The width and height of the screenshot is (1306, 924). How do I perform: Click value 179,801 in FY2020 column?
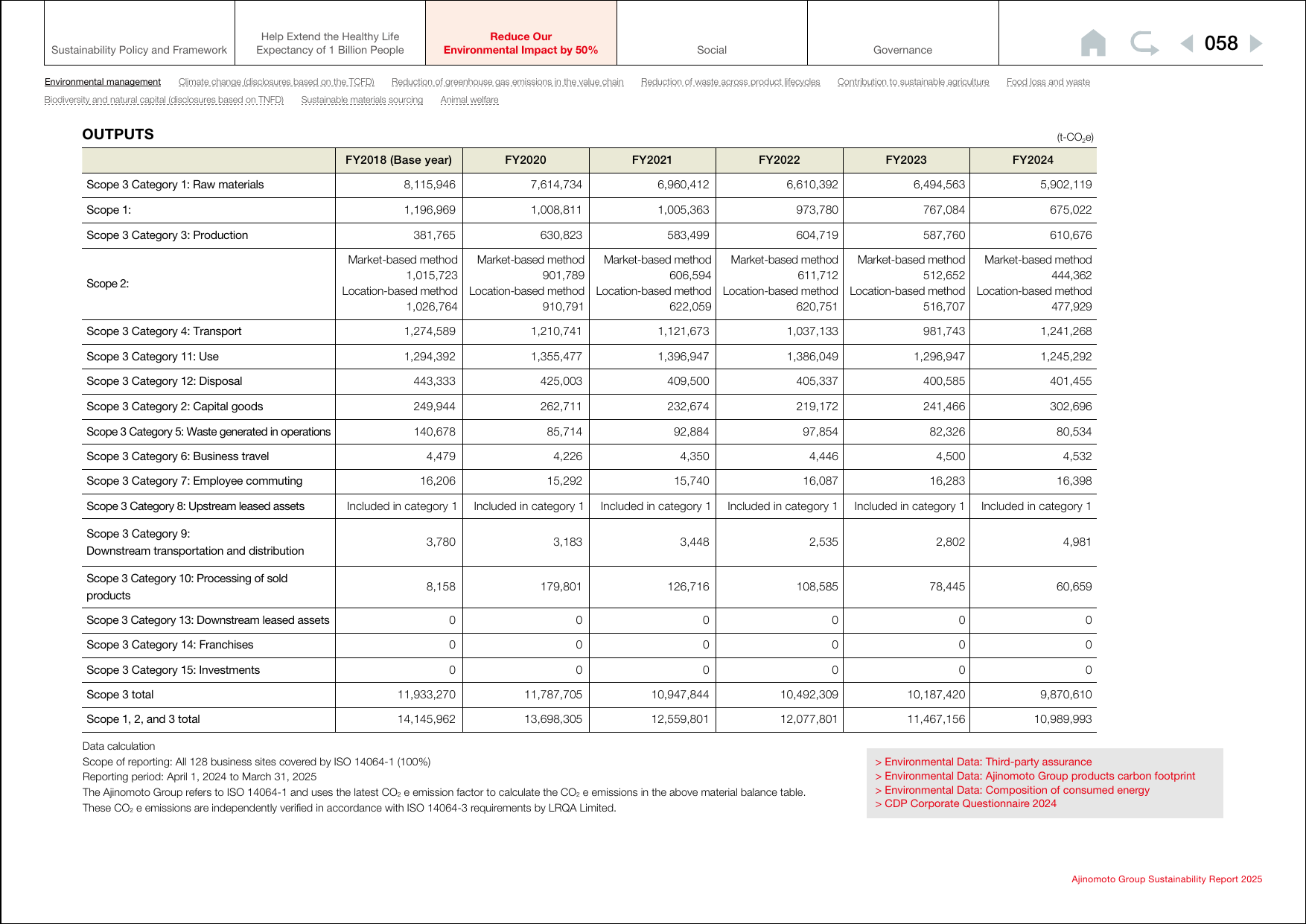tap(561, 587)
